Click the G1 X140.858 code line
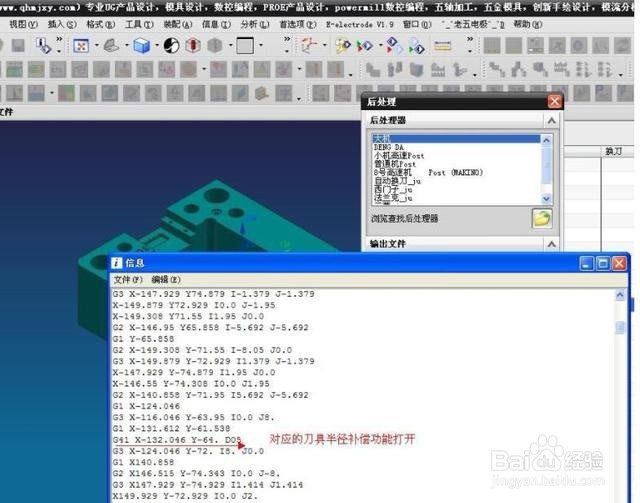Screen dimensions: 640x503 (x=143, y=463)
